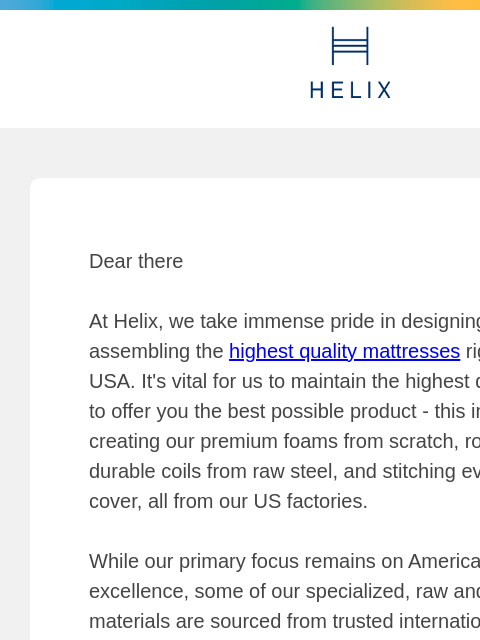Viewport: 480px width, 640px height.
Task: Click the gray background band below the header
Action: [240, 153]
